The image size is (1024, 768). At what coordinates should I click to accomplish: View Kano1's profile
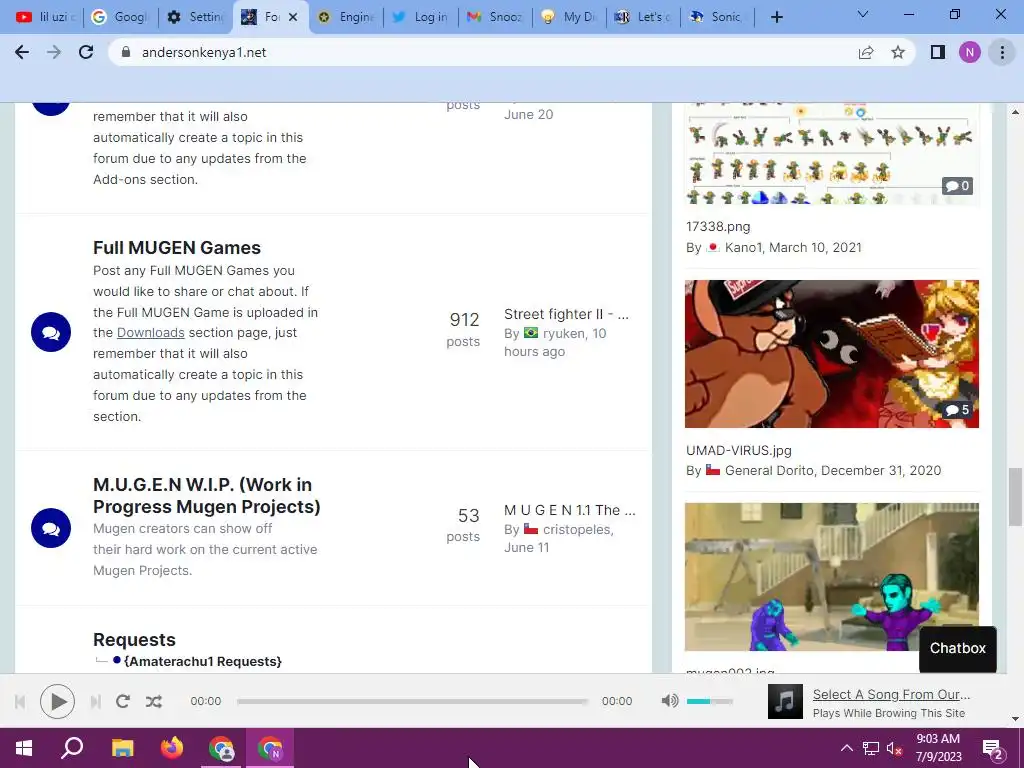pos(743,248)
